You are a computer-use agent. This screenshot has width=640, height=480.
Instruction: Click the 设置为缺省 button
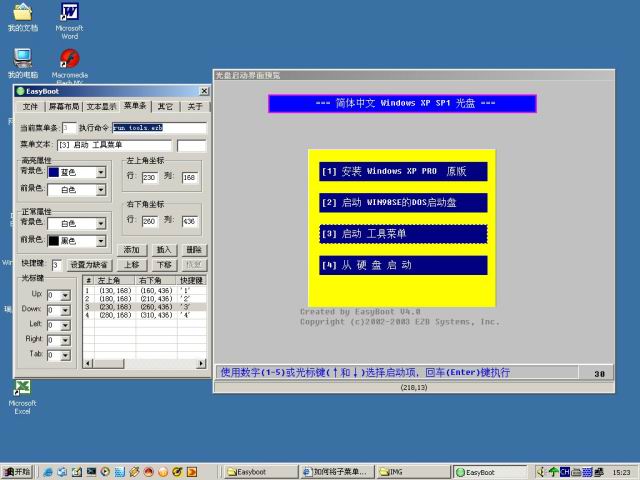(x=89, y=265)
